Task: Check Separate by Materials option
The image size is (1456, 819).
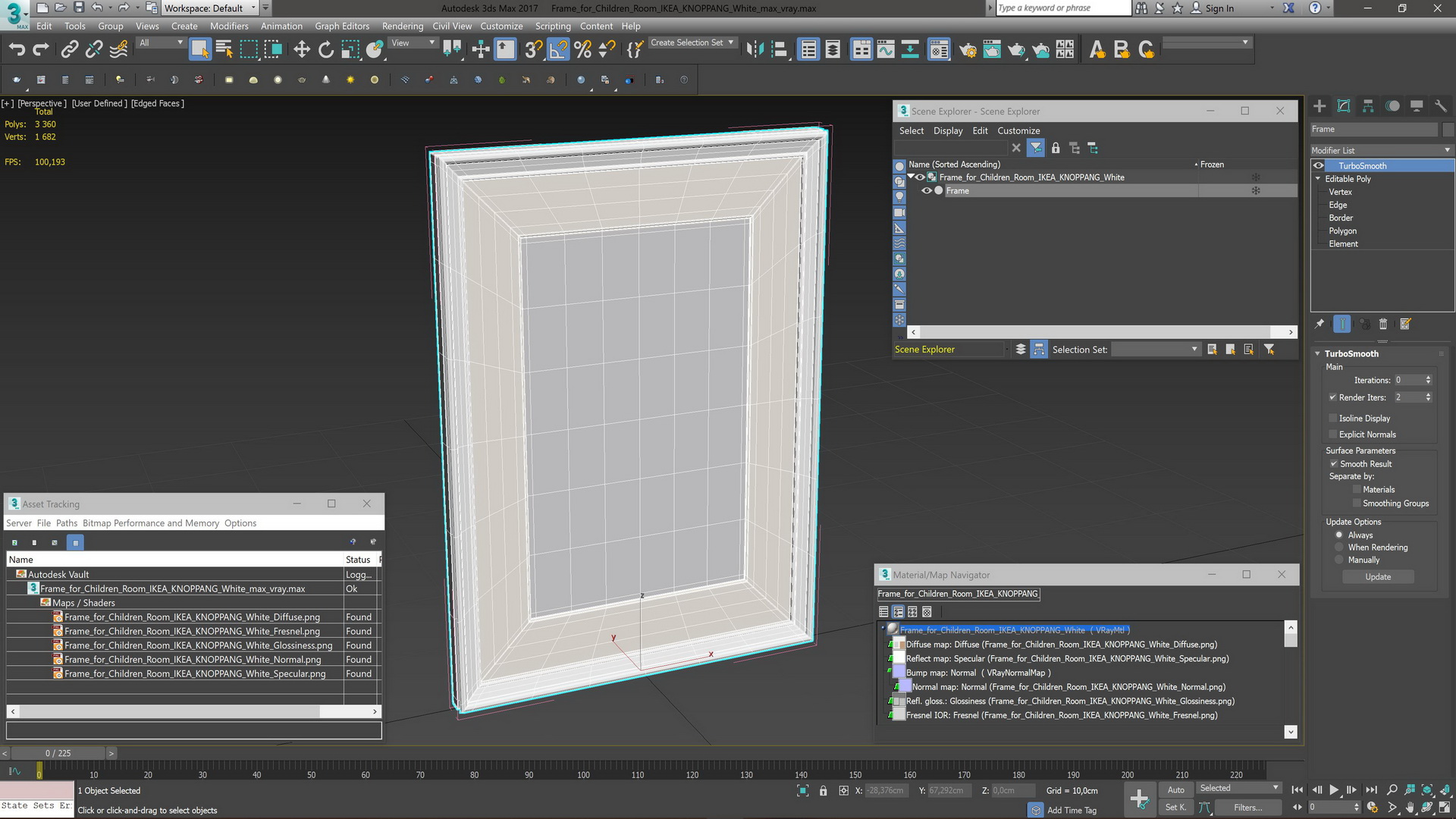Action: 1357,490
